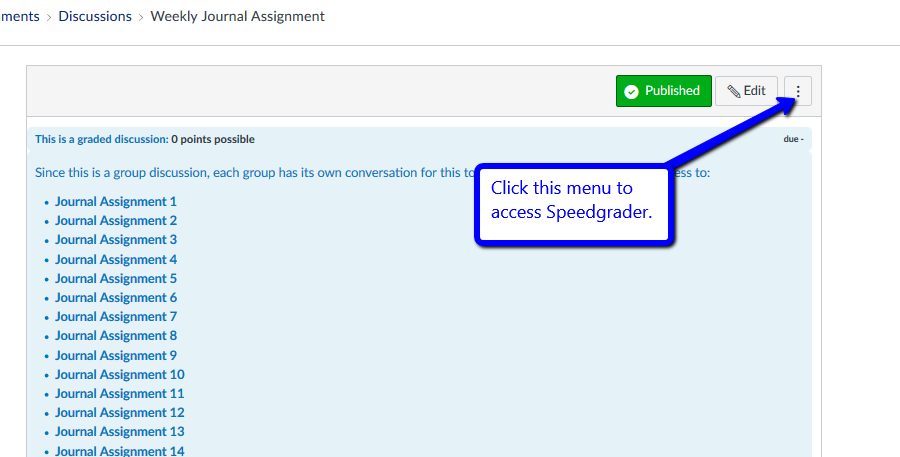Image resolution: width=900 pixels, height=457 pixels.
Task: Open the Journal Assignment 10 group
Action: [119, 375]
